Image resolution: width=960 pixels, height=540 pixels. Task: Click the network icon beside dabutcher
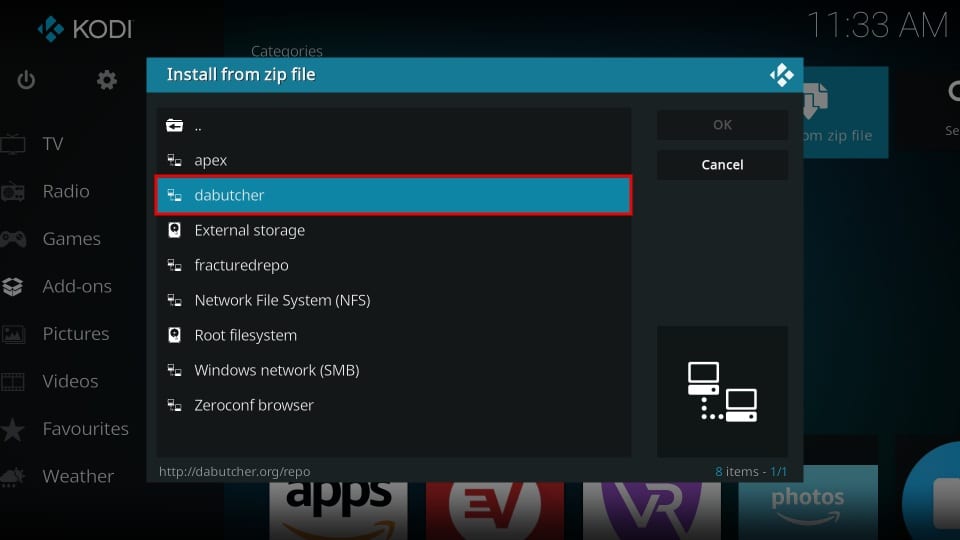(x=174, y=195)
